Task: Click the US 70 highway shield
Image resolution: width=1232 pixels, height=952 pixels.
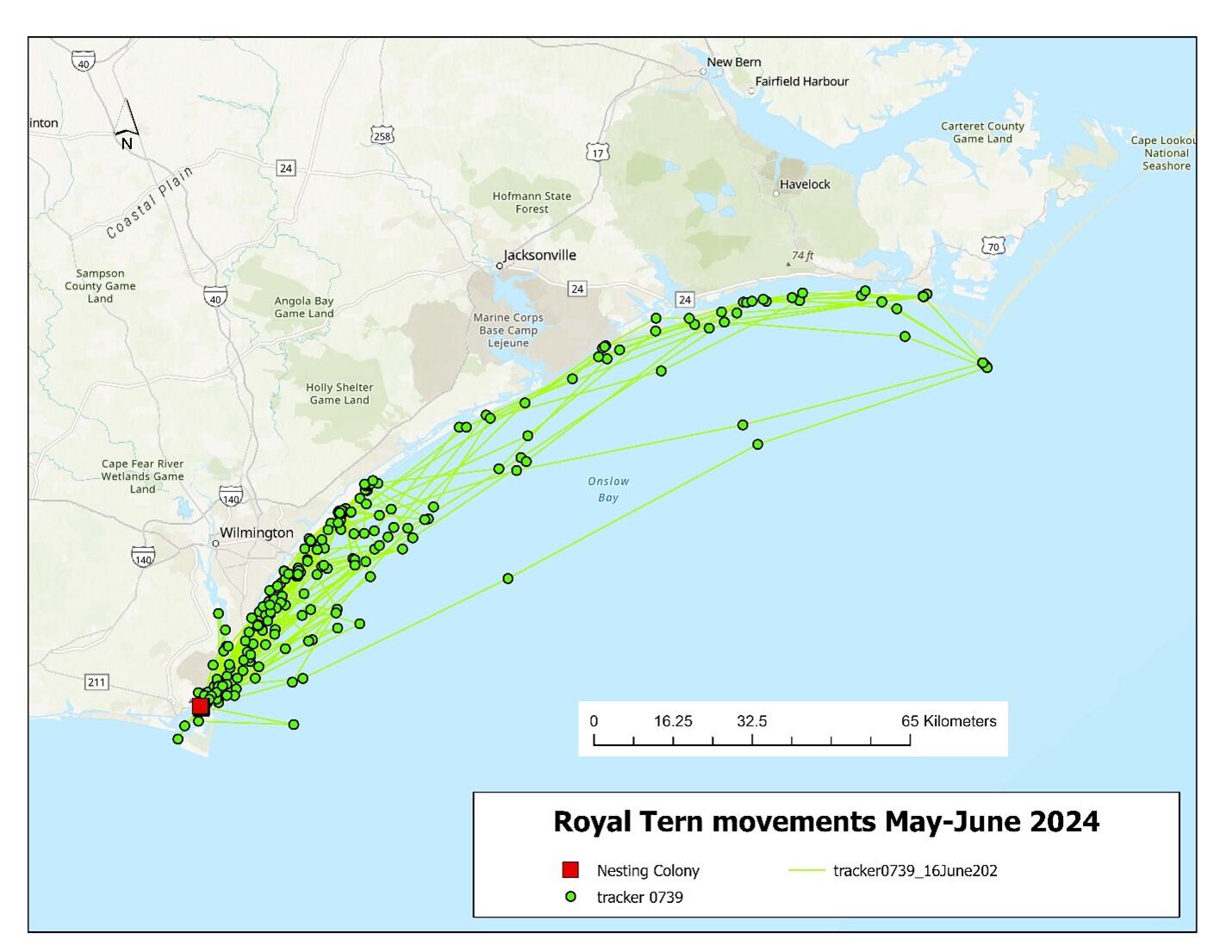Action: pyautogui.click(x=993, y=246)
